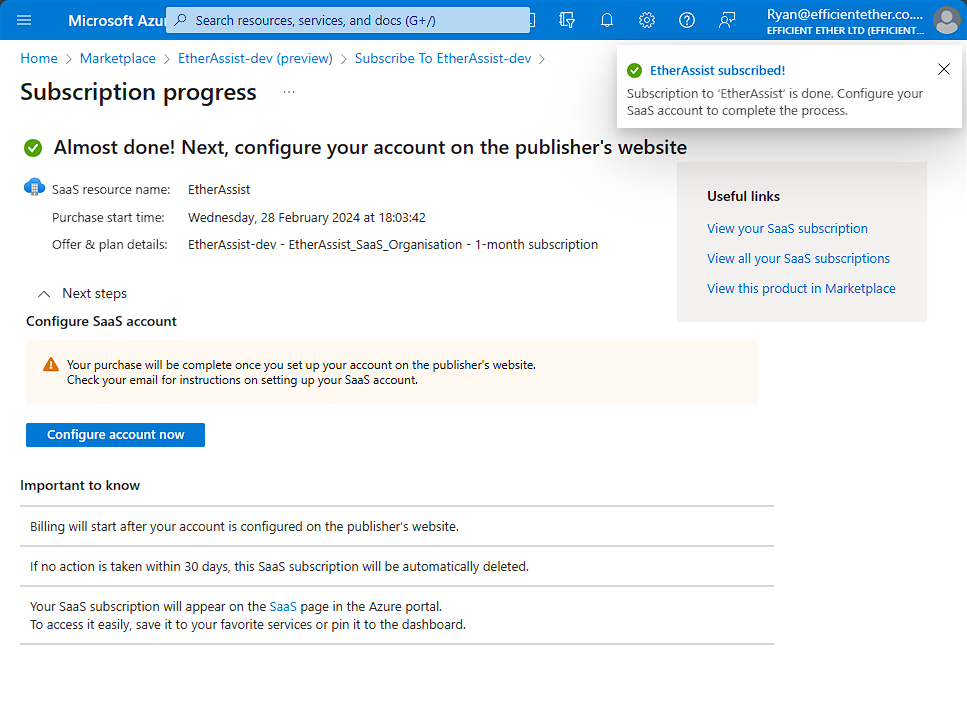Open View all your SaaS subscriptions link
967x710 pixels.
798,258
